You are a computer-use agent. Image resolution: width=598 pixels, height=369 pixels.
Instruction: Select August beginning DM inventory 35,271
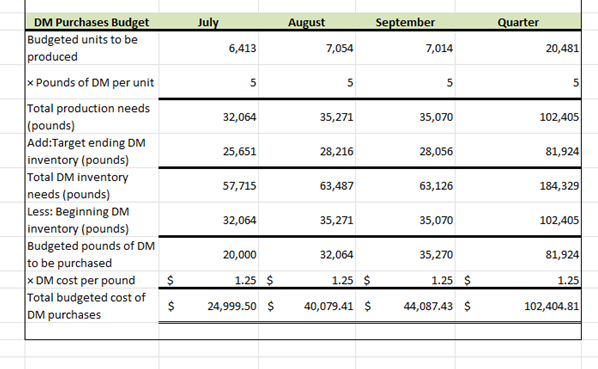pyautogui.click(x=307, y=220)
